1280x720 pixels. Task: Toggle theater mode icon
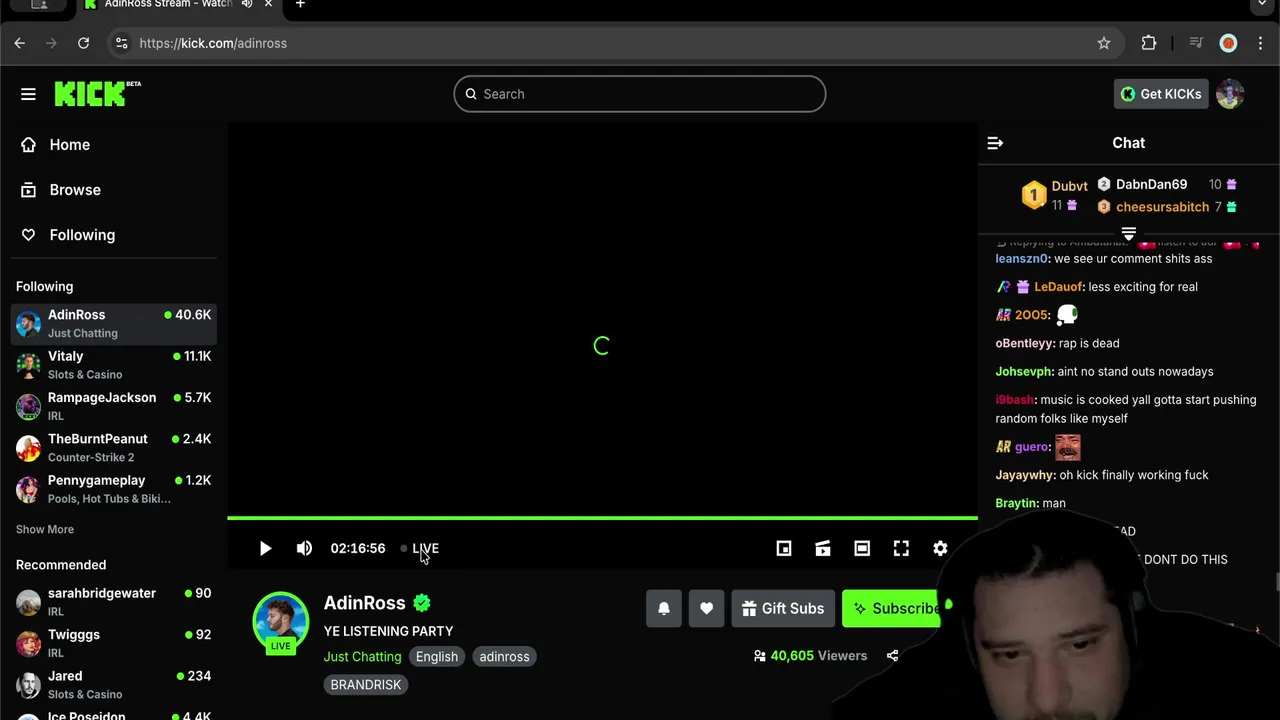click(862, 548)
